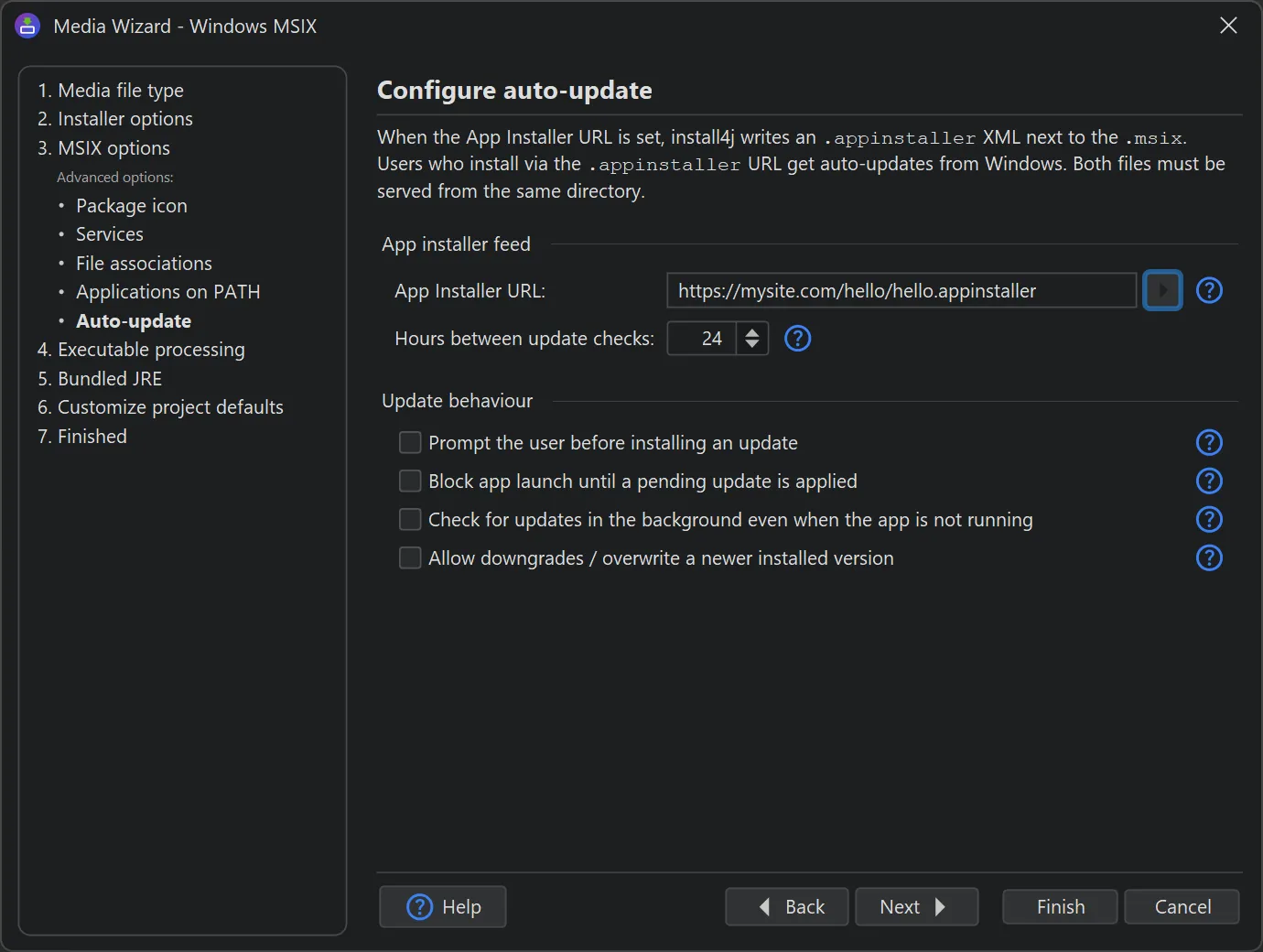Open the Applications on PATH option
1263x952 pixels.
pyautogui.click(x=168, y=292)
